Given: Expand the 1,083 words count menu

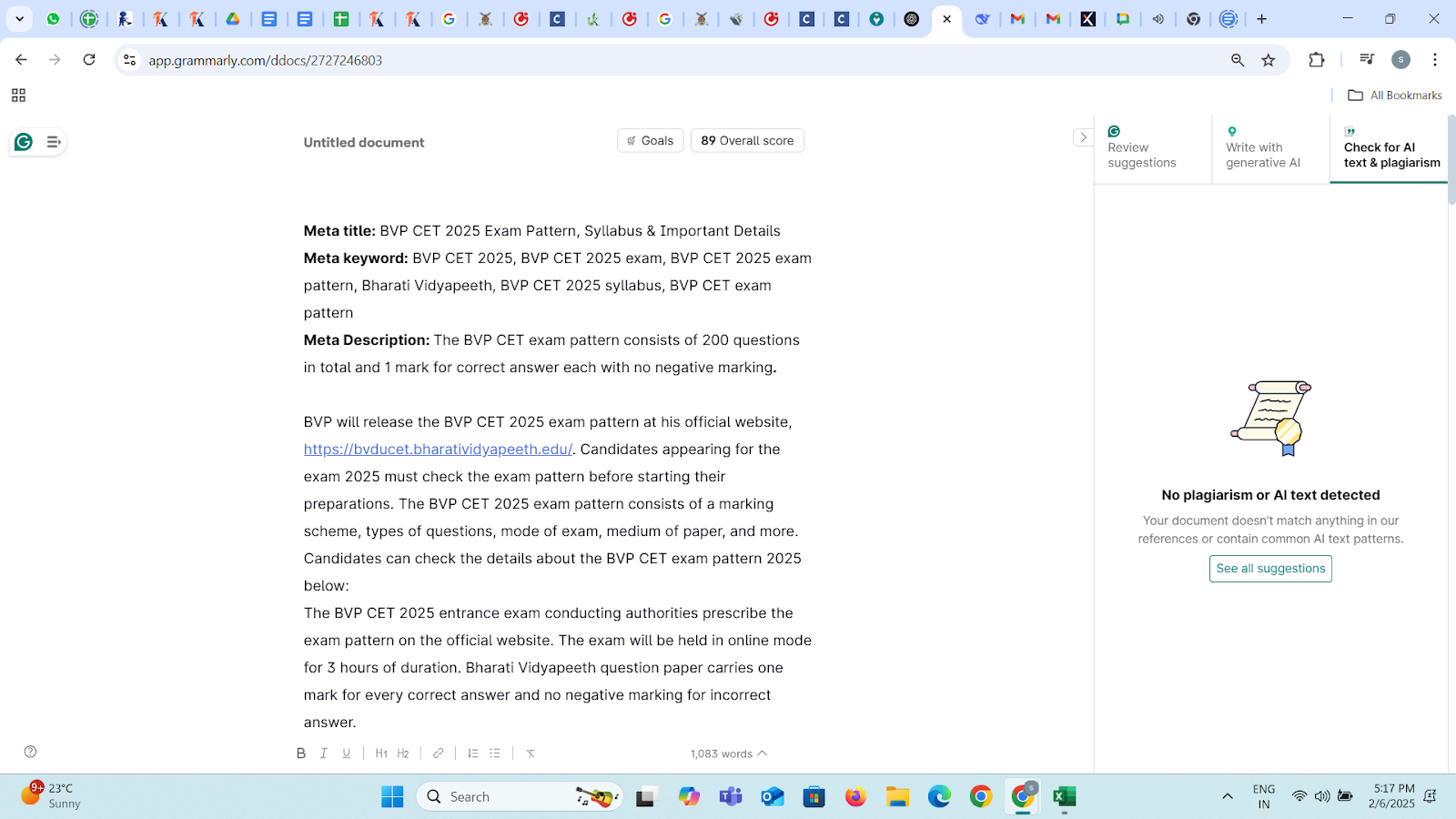Looking at the screenshot, I should coord(728,753).
